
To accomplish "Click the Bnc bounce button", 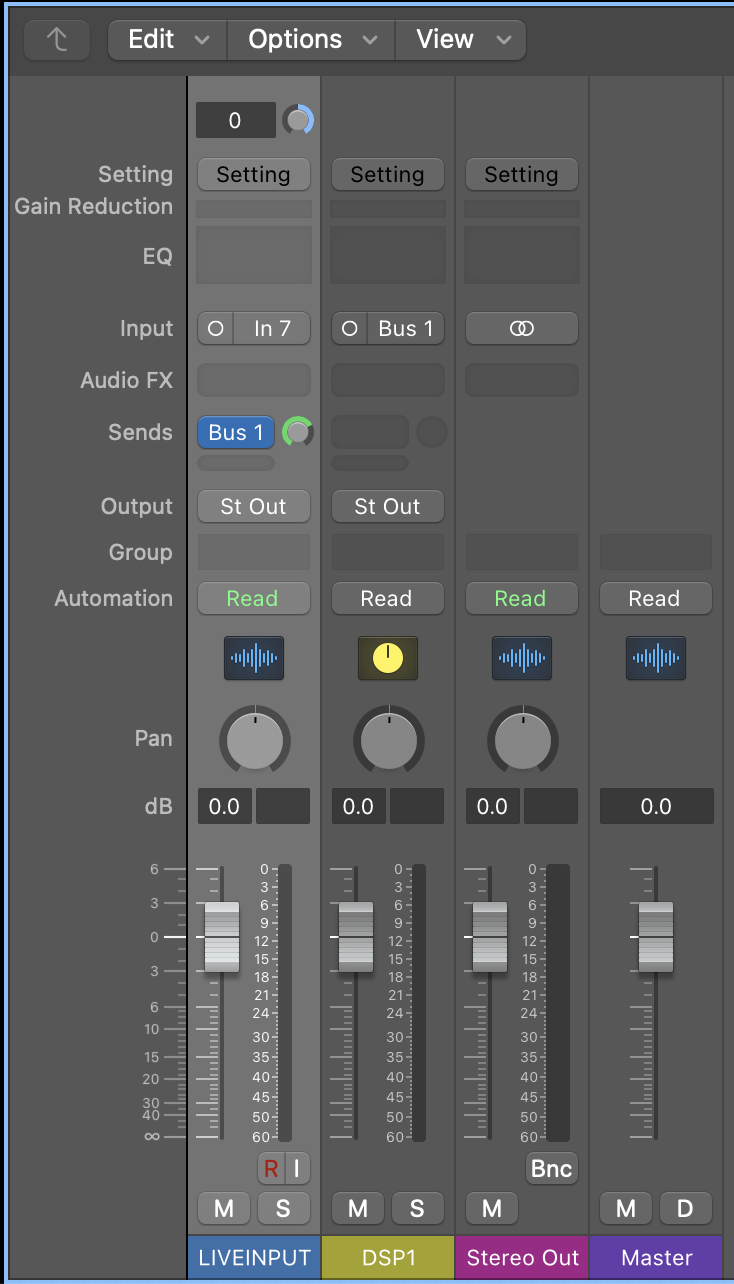I will coord(551,1168).
